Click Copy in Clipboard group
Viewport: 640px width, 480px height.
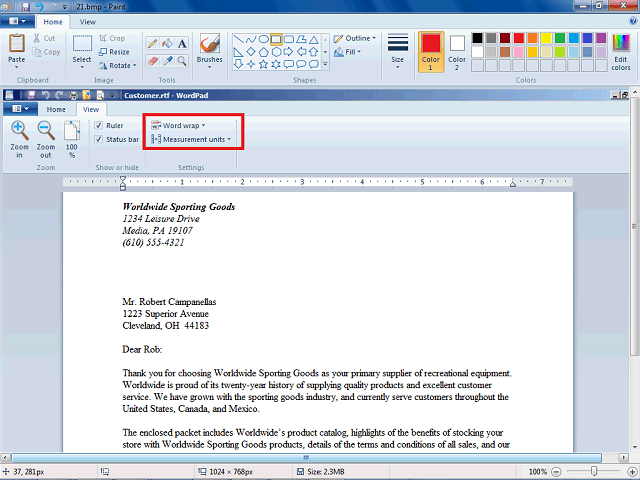coord(47,52)
